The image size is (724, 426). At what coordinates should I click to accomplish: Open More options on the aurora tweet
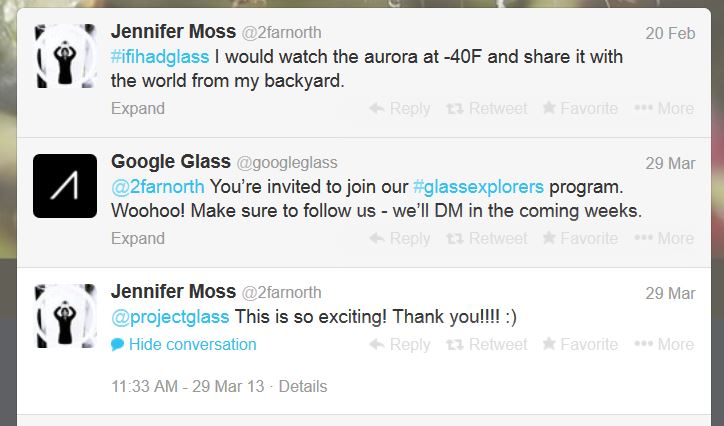[664, 108]
